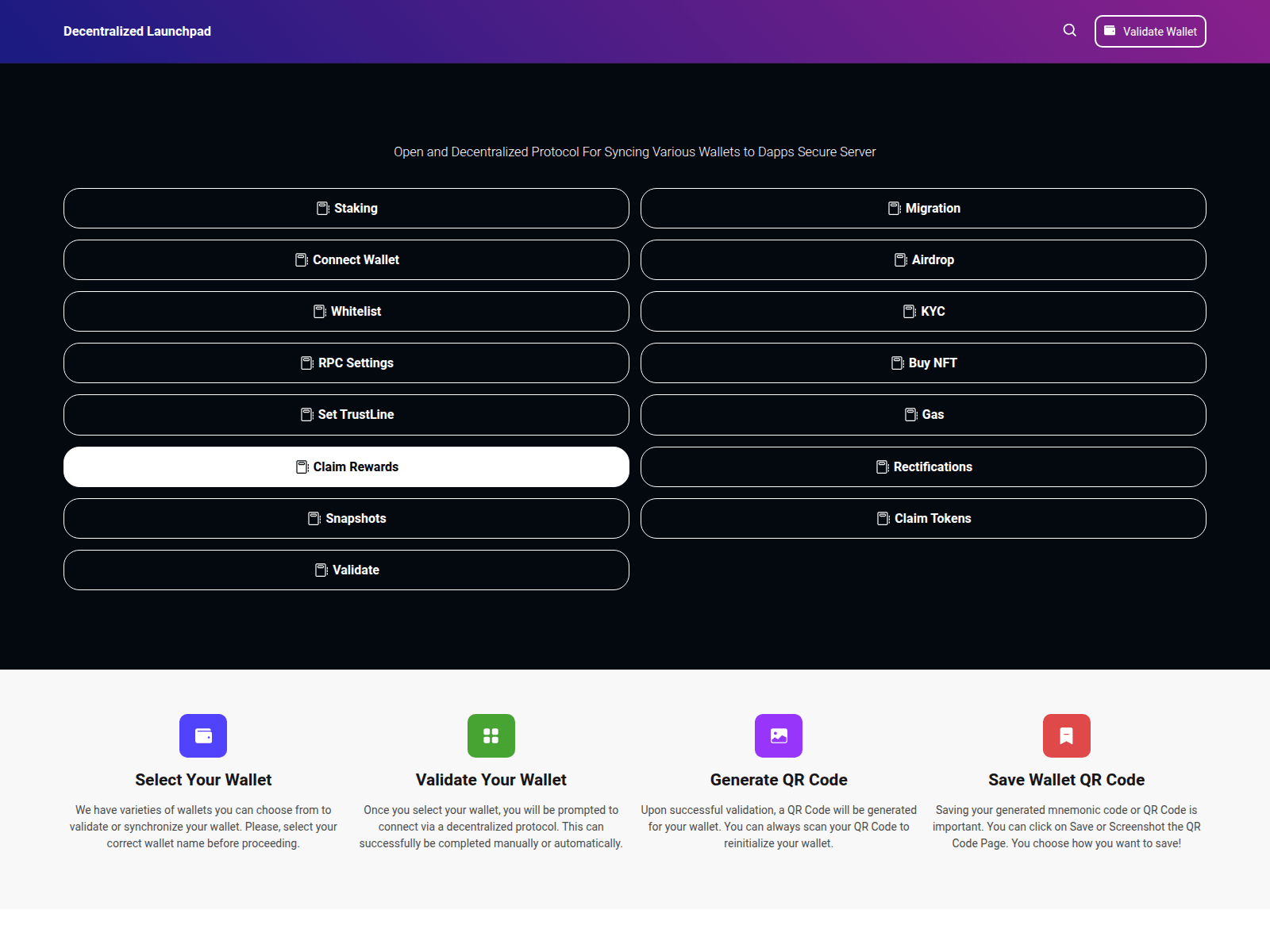Open the Whitelist option
The width and height of the screenshot is (1270, 952).
coord(346,311)
